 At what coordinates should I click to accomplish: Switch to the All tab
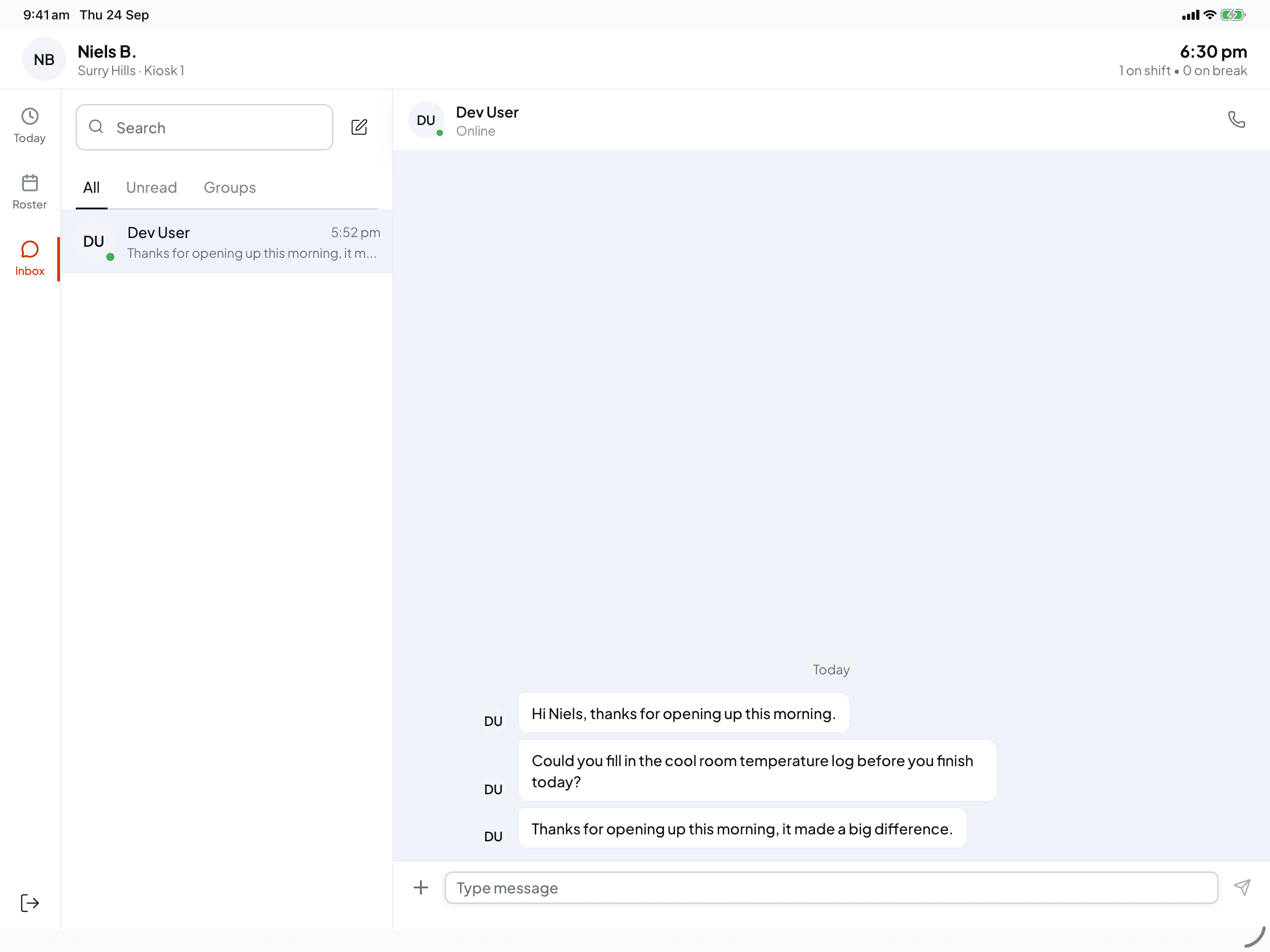91,188
